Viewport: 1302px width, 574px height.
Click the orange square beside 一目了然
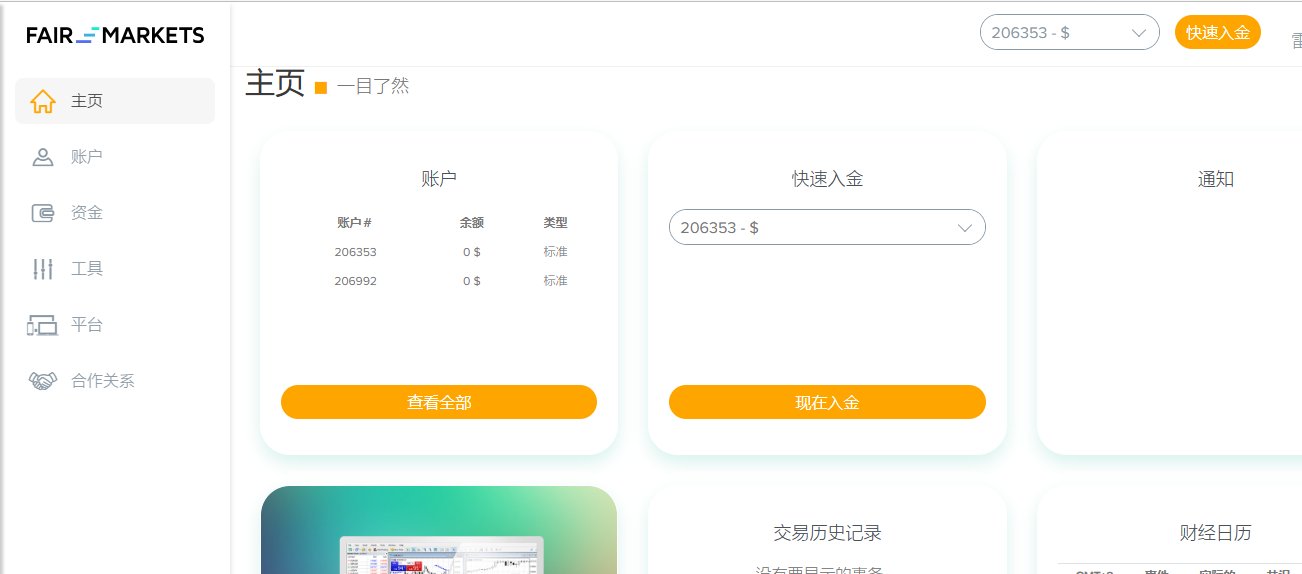click(x=321, y=88)
